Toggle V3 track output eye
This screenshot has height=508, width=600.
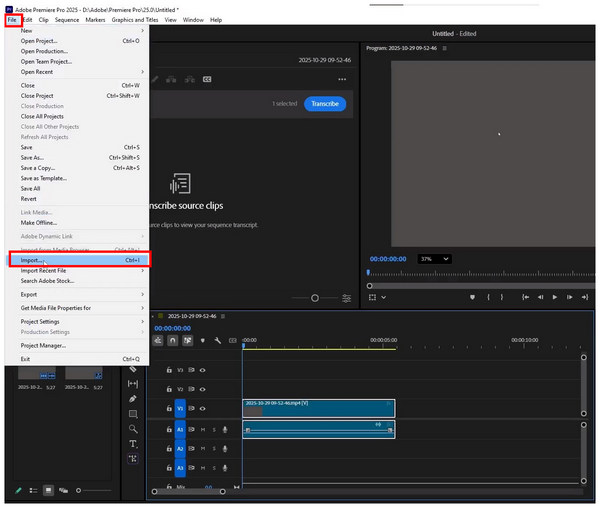[x=202, y=370]
